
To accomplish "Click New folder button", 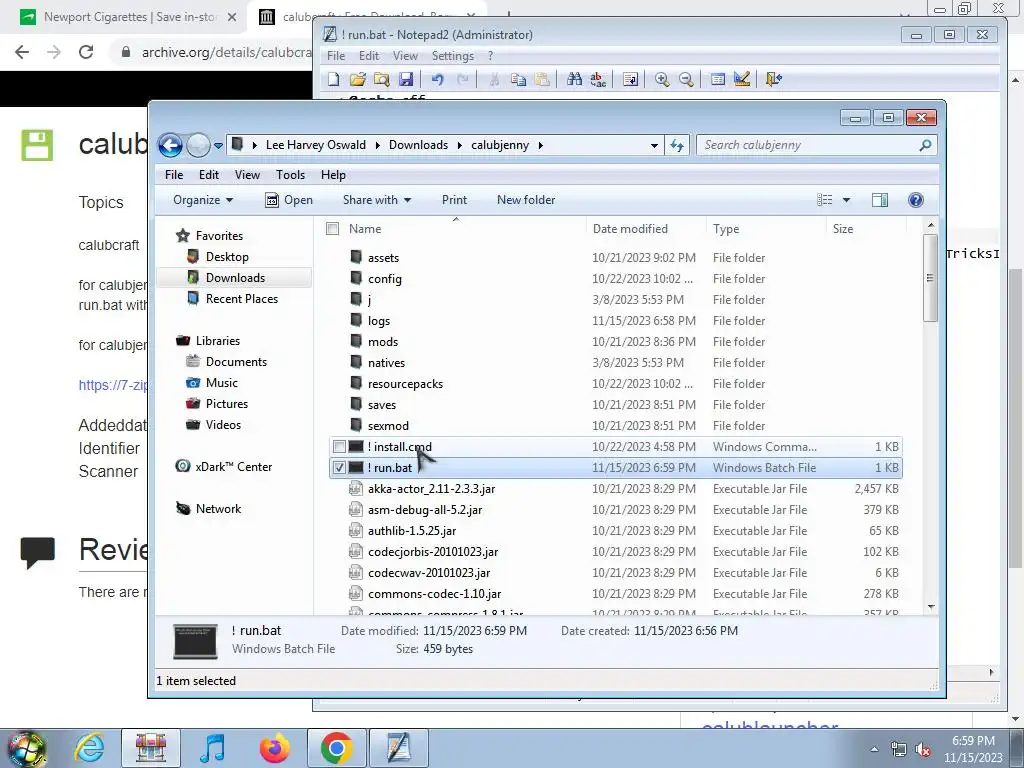I will [x=526, y=200].
